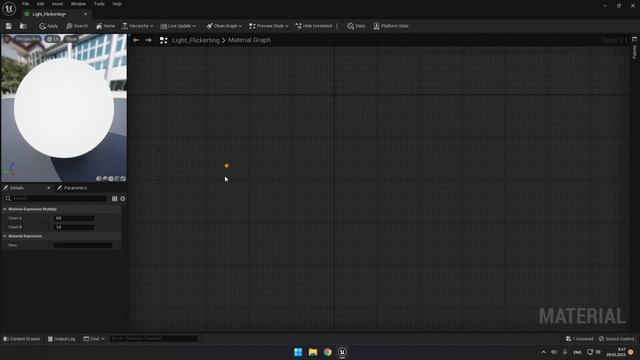This screenshot has height=360, width=640.
Task: Go back in graph navigation history
Action: (x=136, y=40)
